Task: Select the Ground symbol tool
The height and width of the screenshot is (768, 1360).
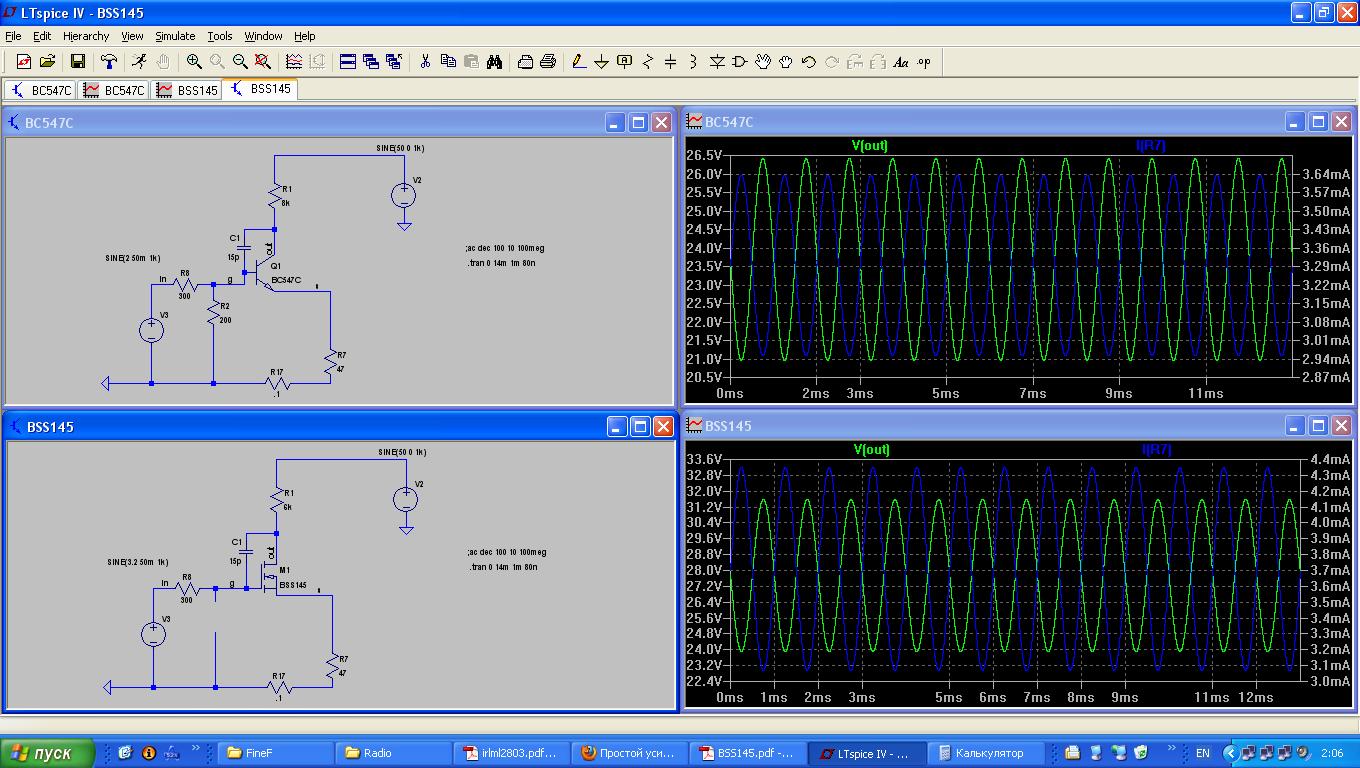Action: [x=601, y=62]
